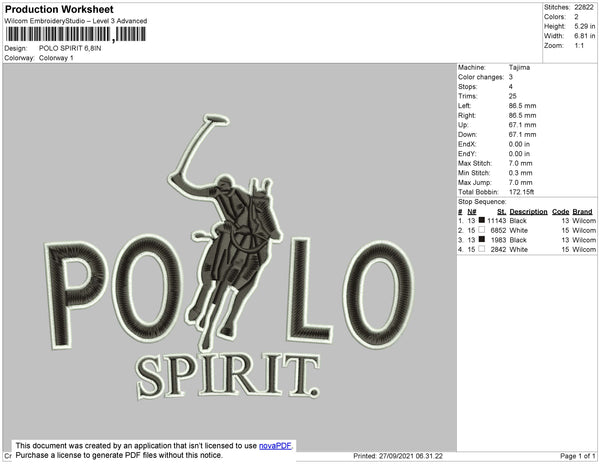This screenshot has width=600, height=464.
Task: Click the Total Bobbin value 172.15ft
Action: [x=522, y=192]
